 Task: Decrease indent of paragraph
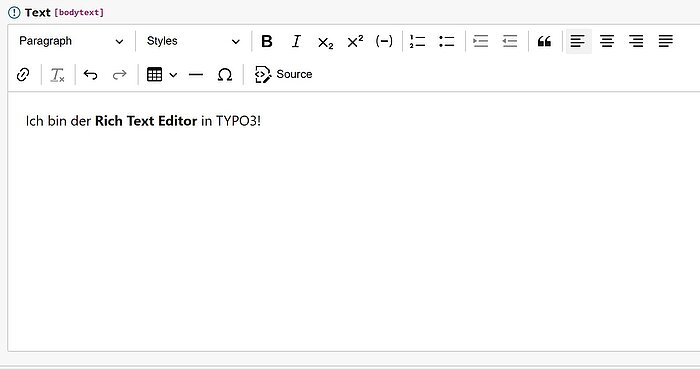click(x=509, y=41)
